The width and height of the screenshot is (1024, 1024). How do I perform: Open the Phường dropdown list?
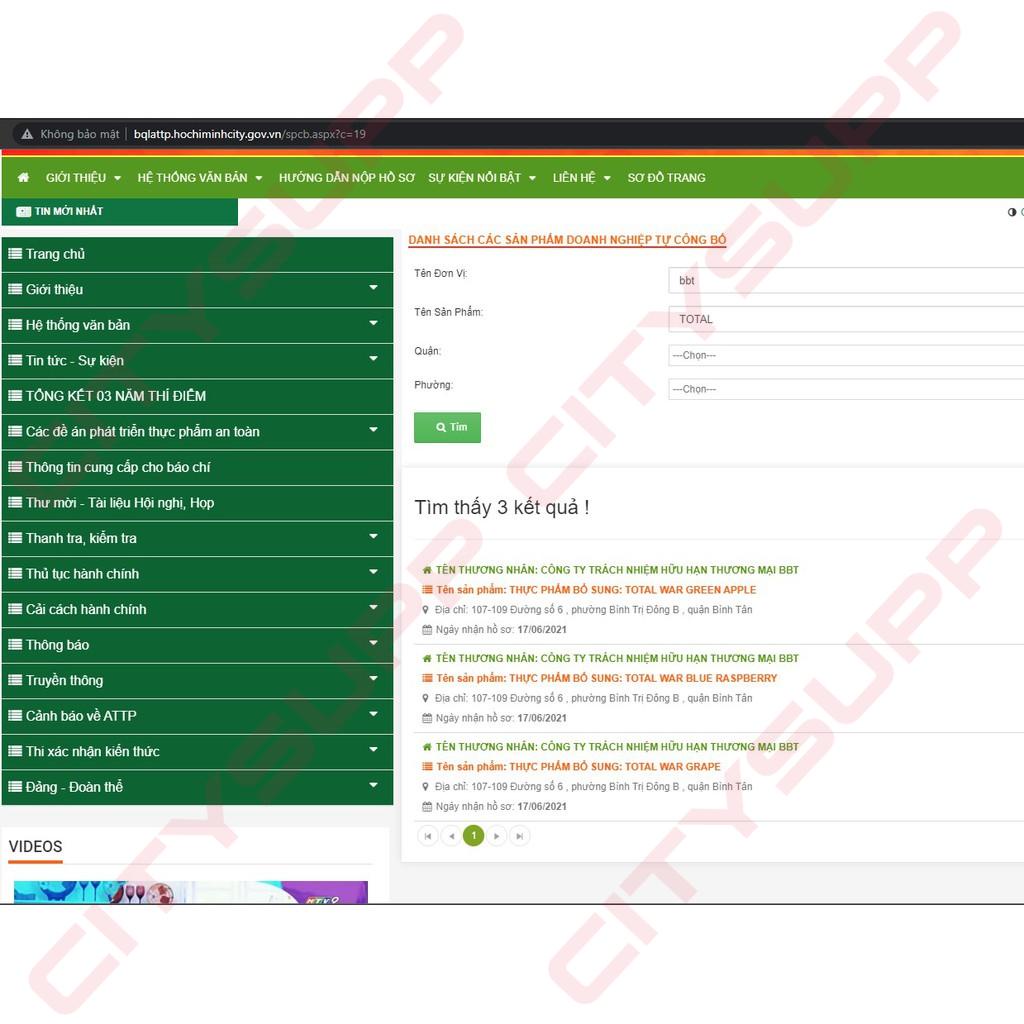point(845,389)
